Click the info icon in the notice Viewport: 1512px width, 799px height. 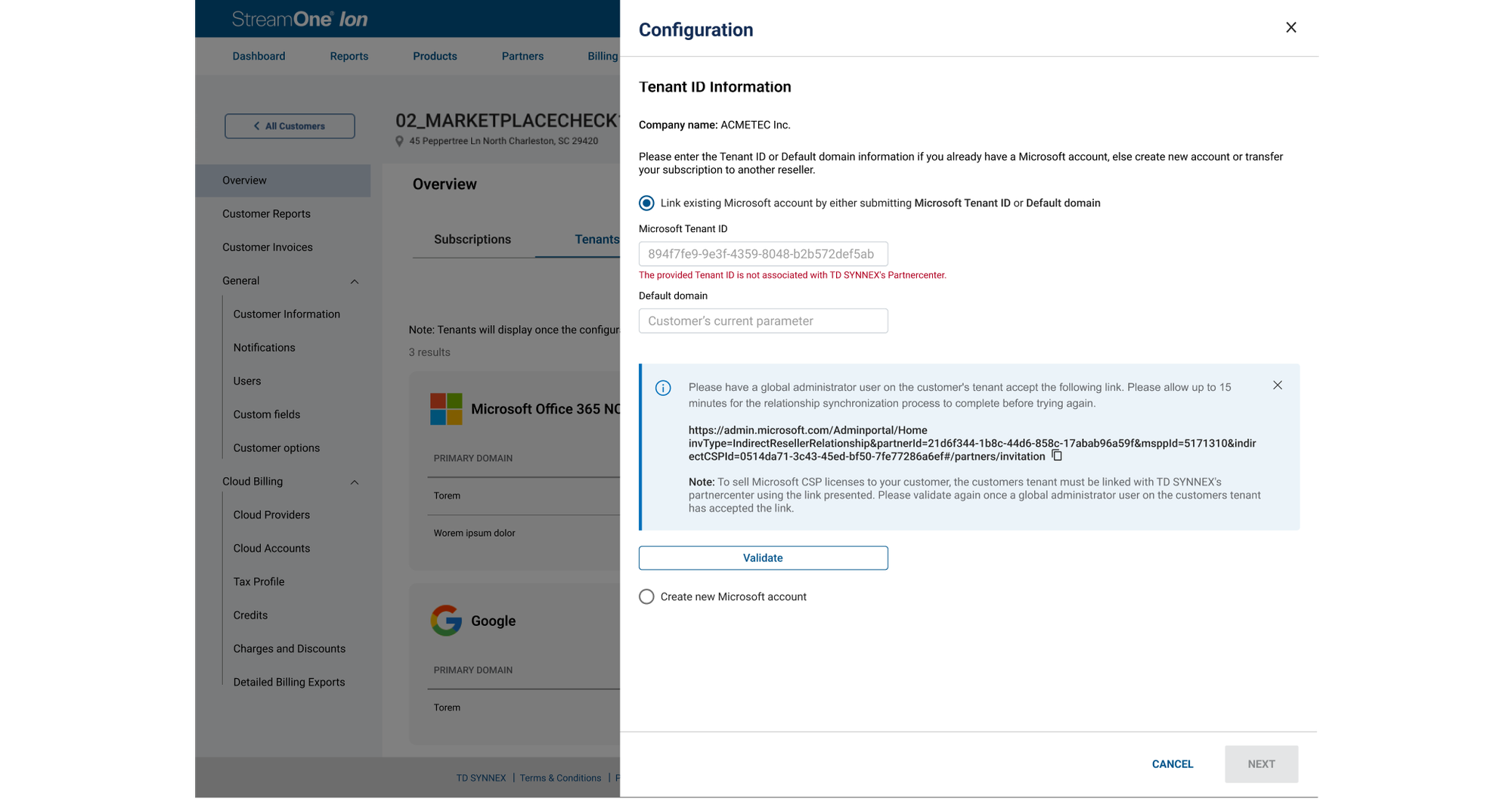point(663,388)
